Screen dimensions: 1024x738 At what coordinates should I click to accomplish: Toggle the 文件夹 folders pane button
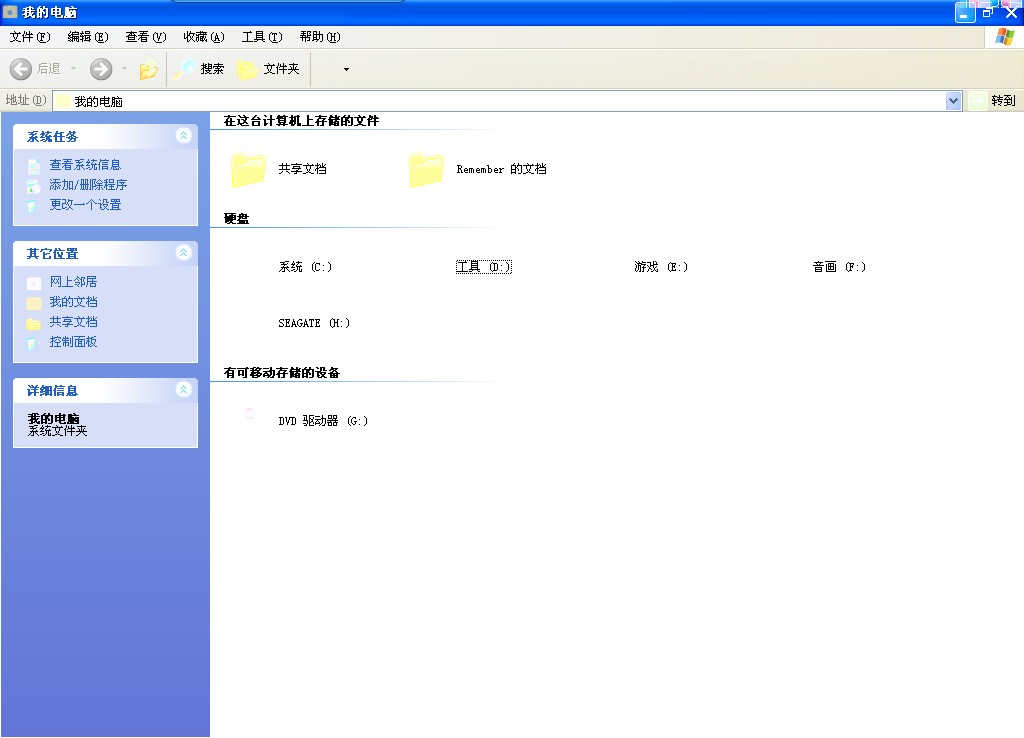[268, 69]
